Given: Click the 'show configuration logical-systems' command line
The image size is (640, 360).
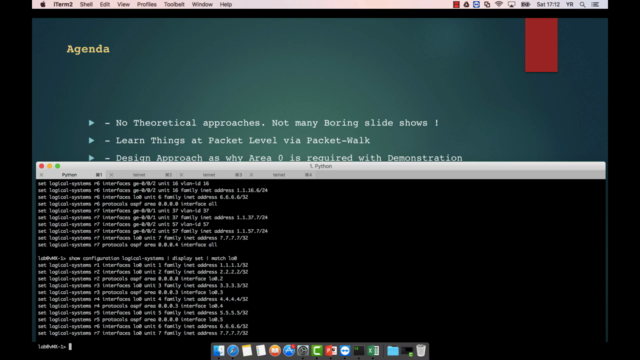Looking at the screenshot, I should [x=137, y=258].
